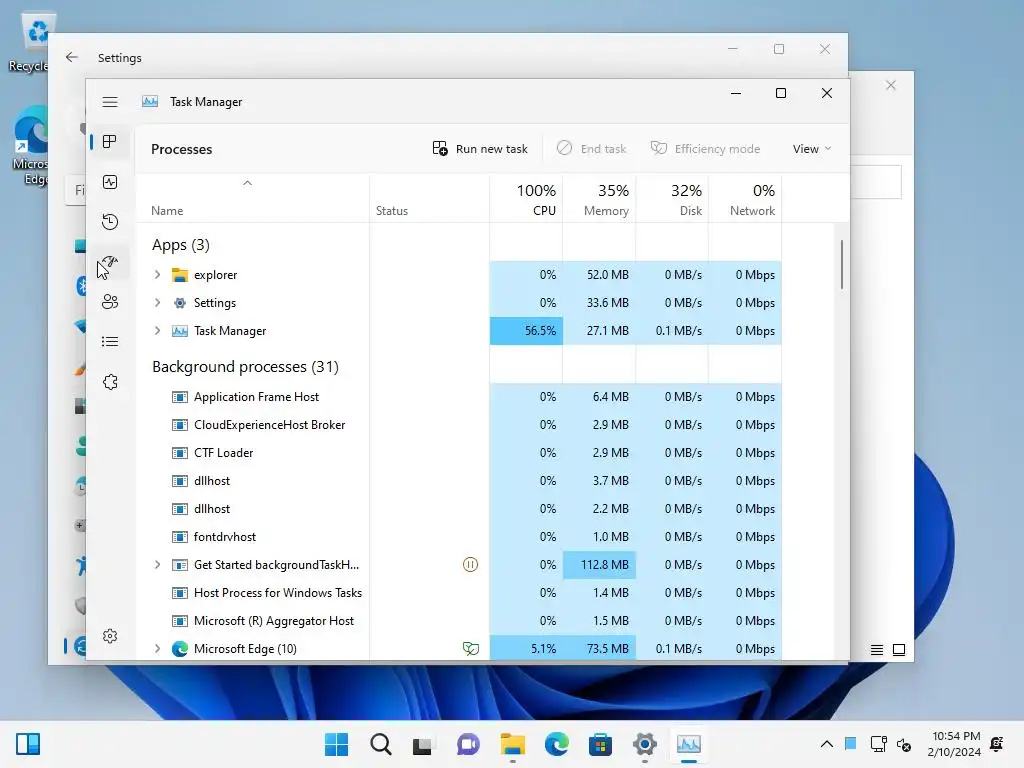Select the explorer process row
1024x768 pixels.
(x=458, y=275)
